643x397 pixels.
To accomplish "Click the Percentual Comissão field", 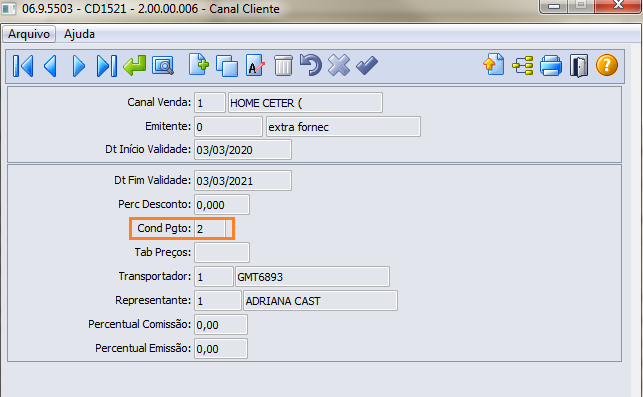I will click(221, 324).
